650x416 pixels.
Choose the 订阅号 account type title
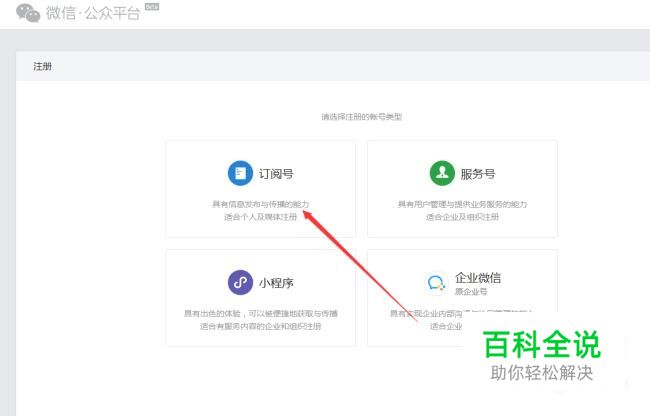coord(276,174)
